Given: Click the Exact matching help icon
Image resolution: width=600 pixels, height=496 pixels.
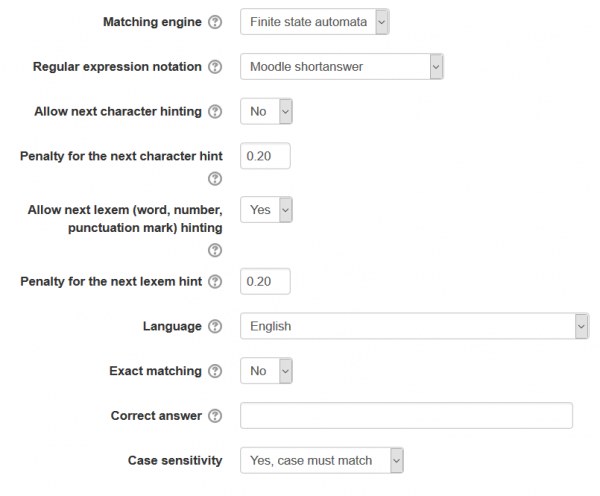Looking at the screenshot, I should click(215, 371).
